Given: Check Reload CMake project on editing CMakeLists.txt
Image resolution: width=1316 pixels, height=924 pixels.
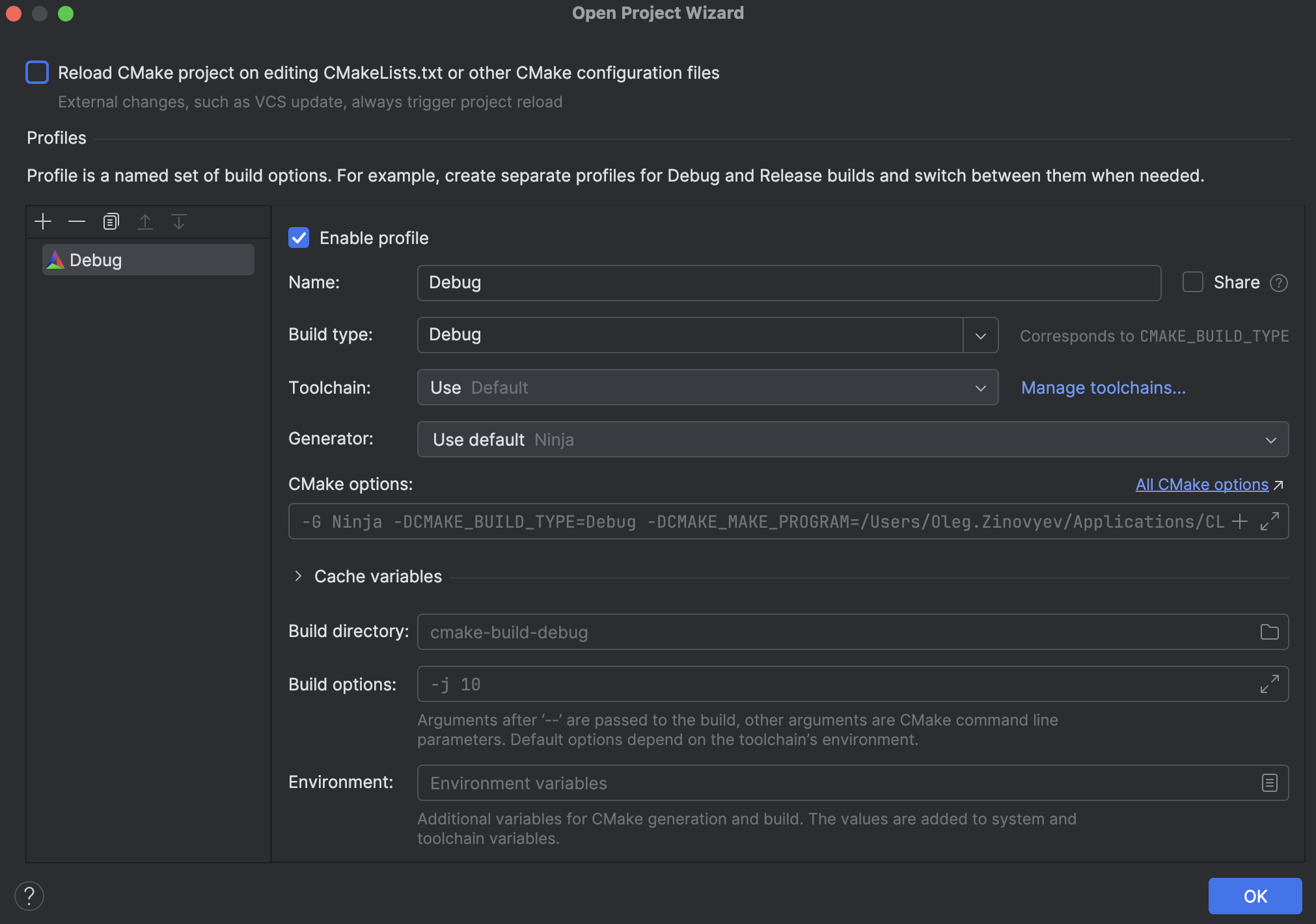Looking at the screenshot, I should (37, 72).
